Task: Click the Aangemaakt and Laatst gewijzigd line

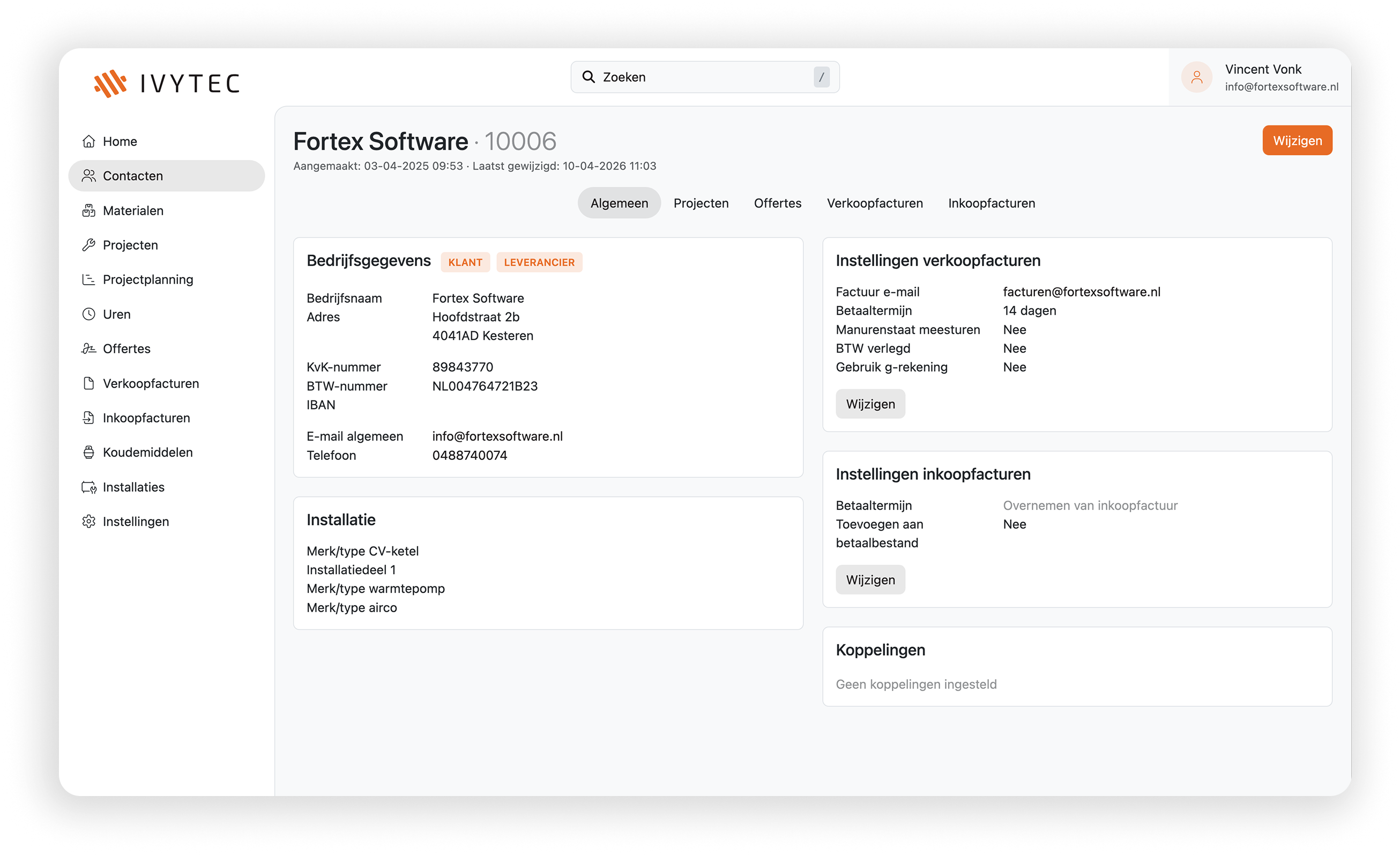Action: click(x=475, y=166)
